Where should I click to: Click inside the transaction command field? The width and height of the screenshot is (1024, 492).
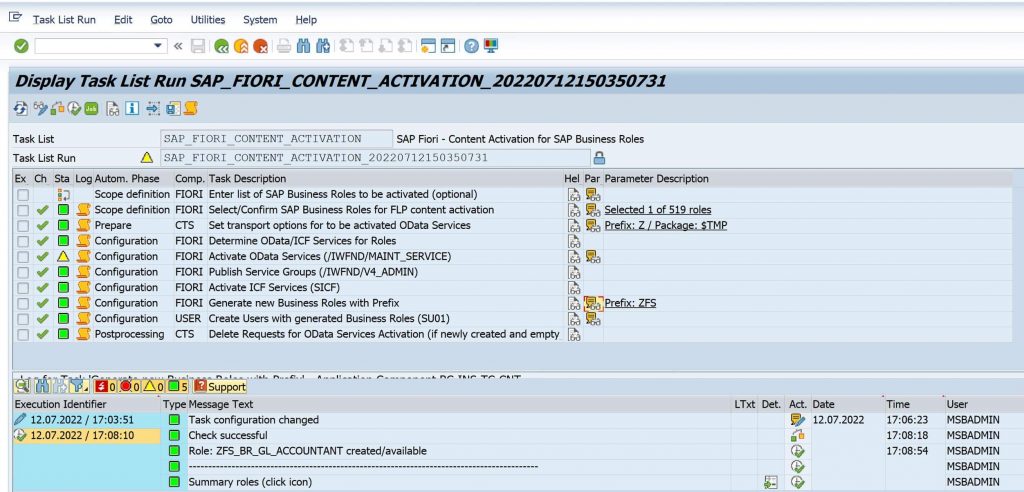[x=93, y=46]
